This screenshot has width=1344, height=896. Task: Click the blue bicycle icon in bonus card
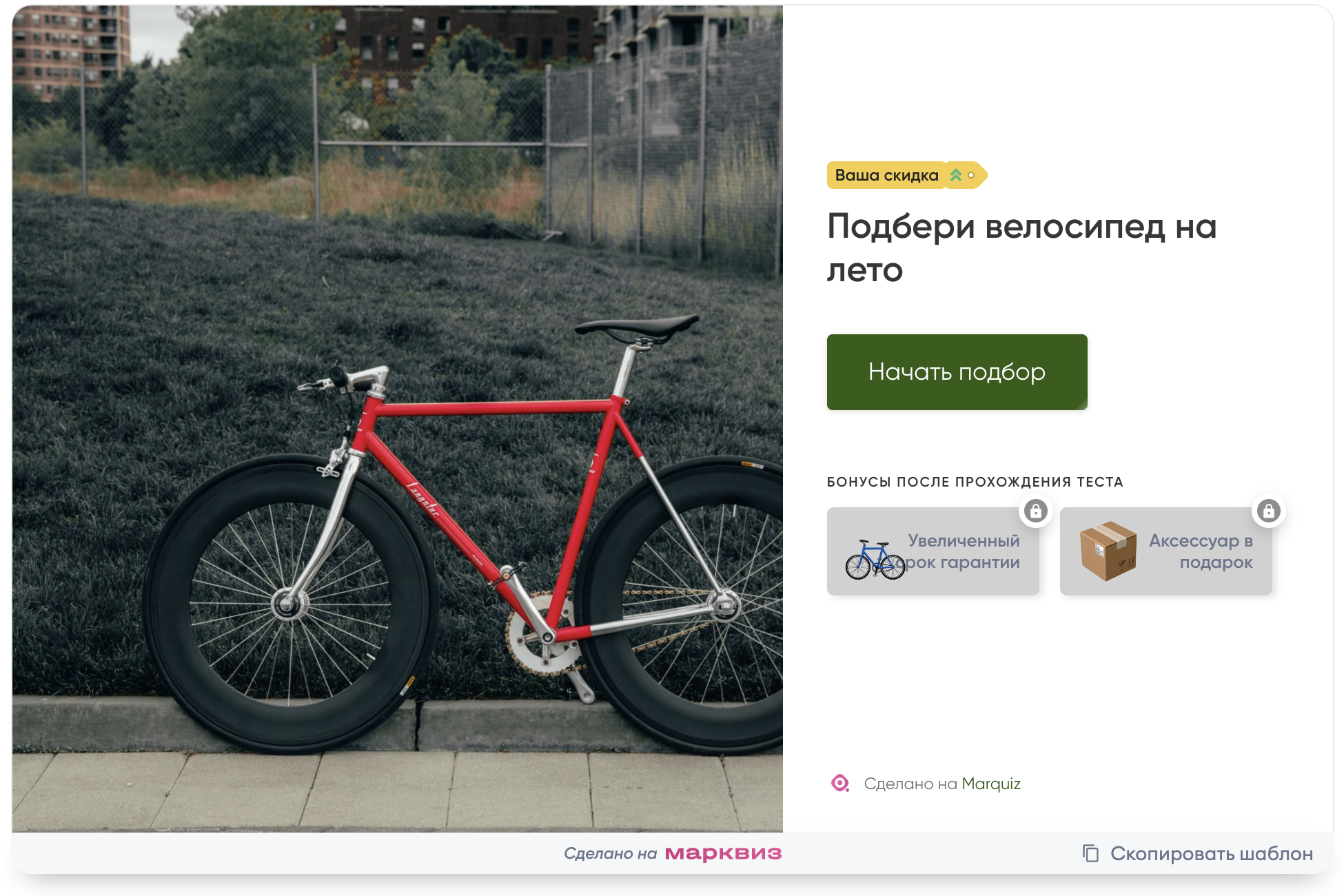tap(875, 559)
